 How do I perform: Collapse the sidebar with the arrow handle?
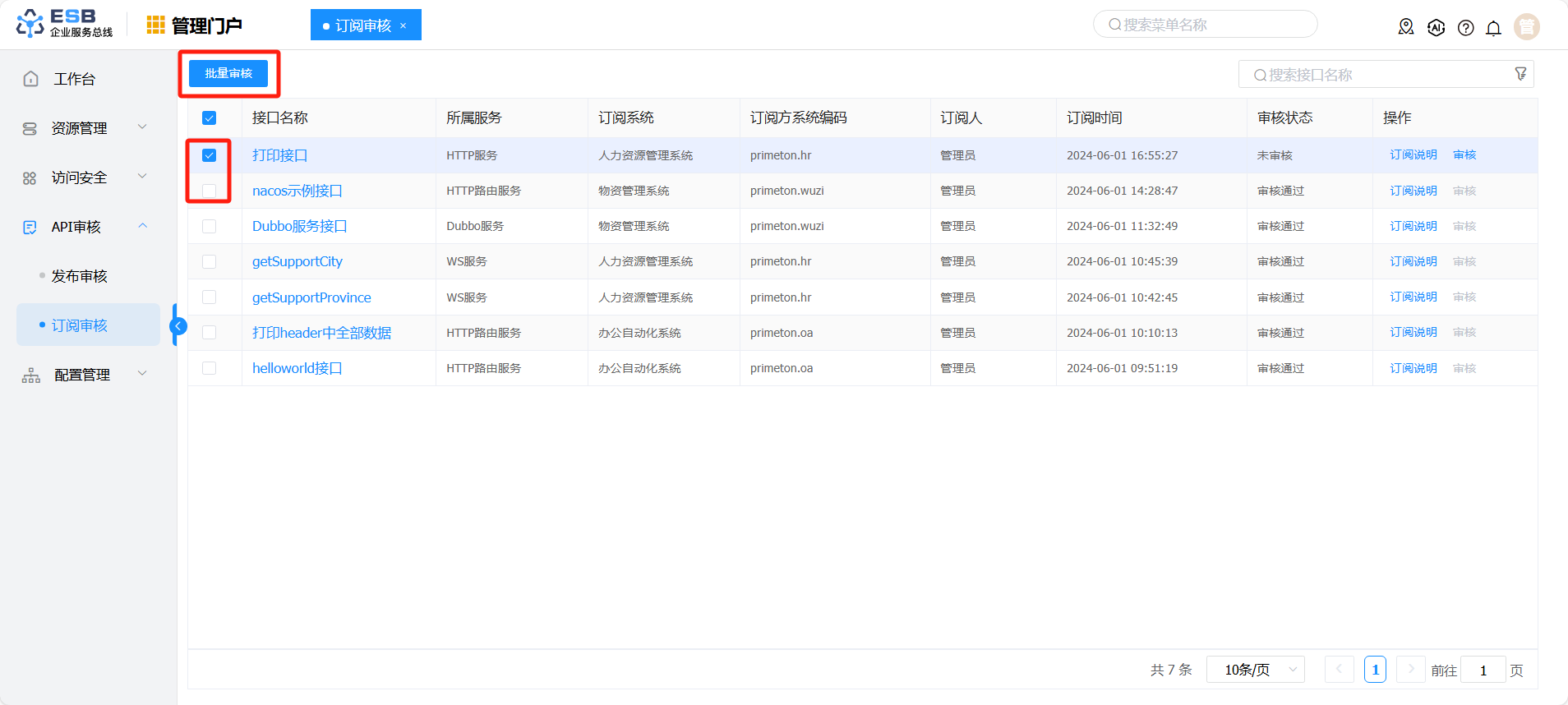pos(178,326)
